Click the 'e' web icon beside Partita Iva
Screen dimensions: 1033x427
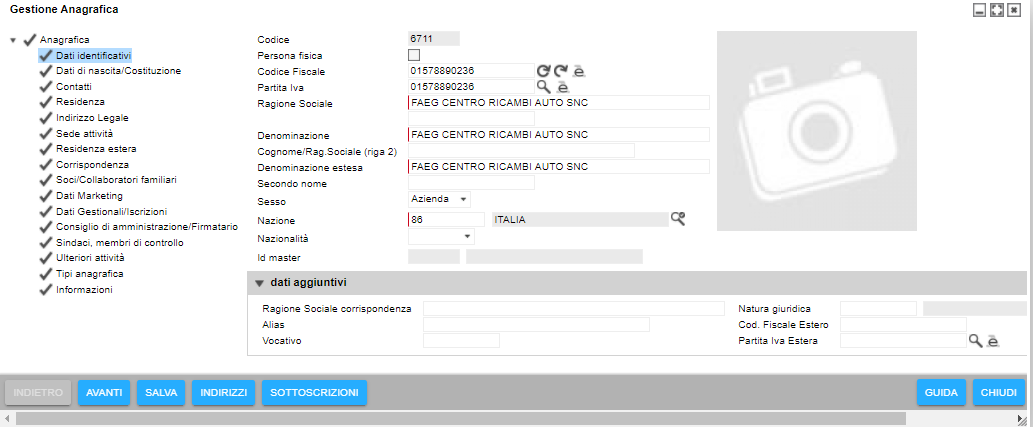tap(562, 88)
